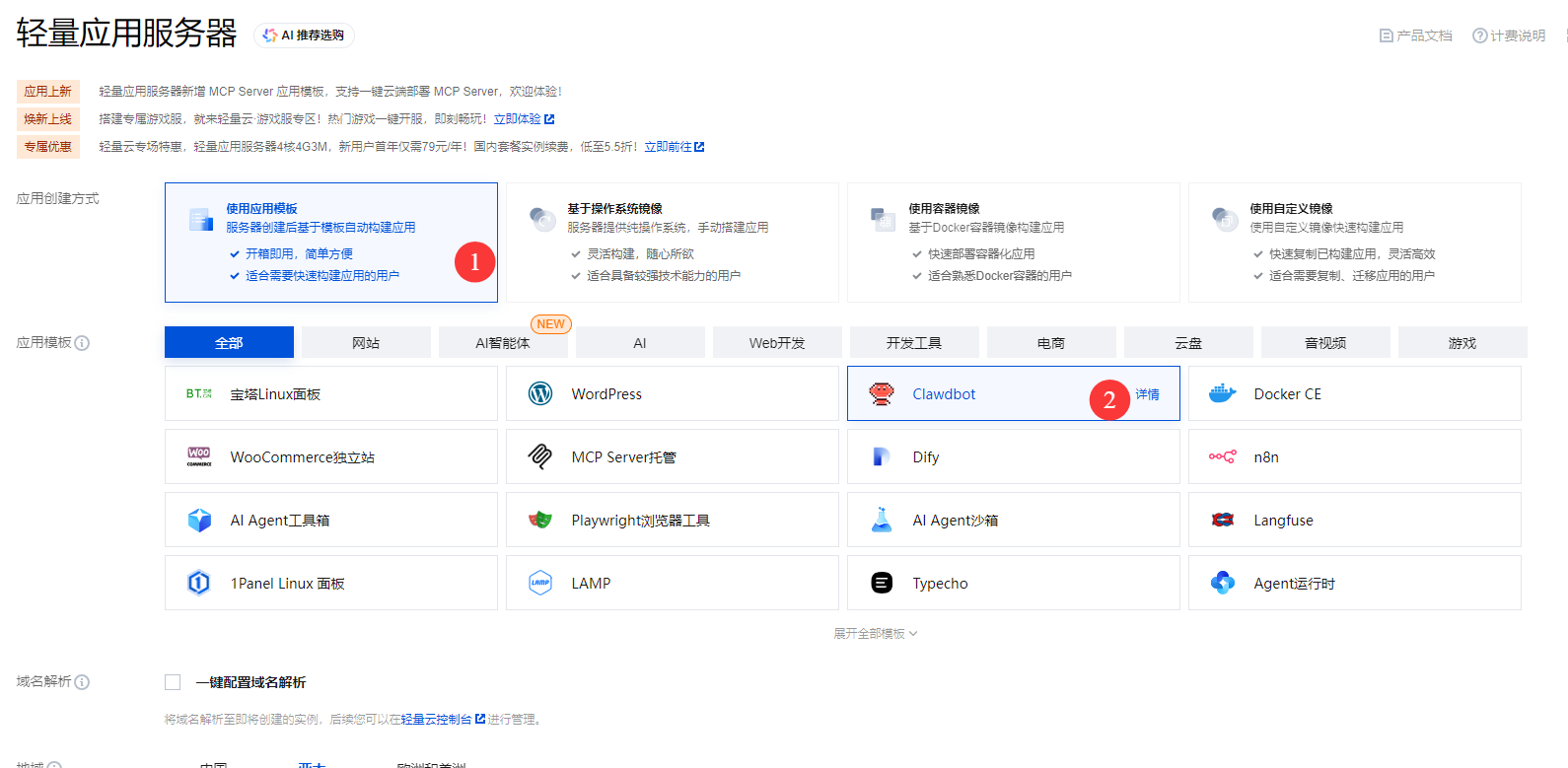Open the 计费说明 link

click(1509, 35)
